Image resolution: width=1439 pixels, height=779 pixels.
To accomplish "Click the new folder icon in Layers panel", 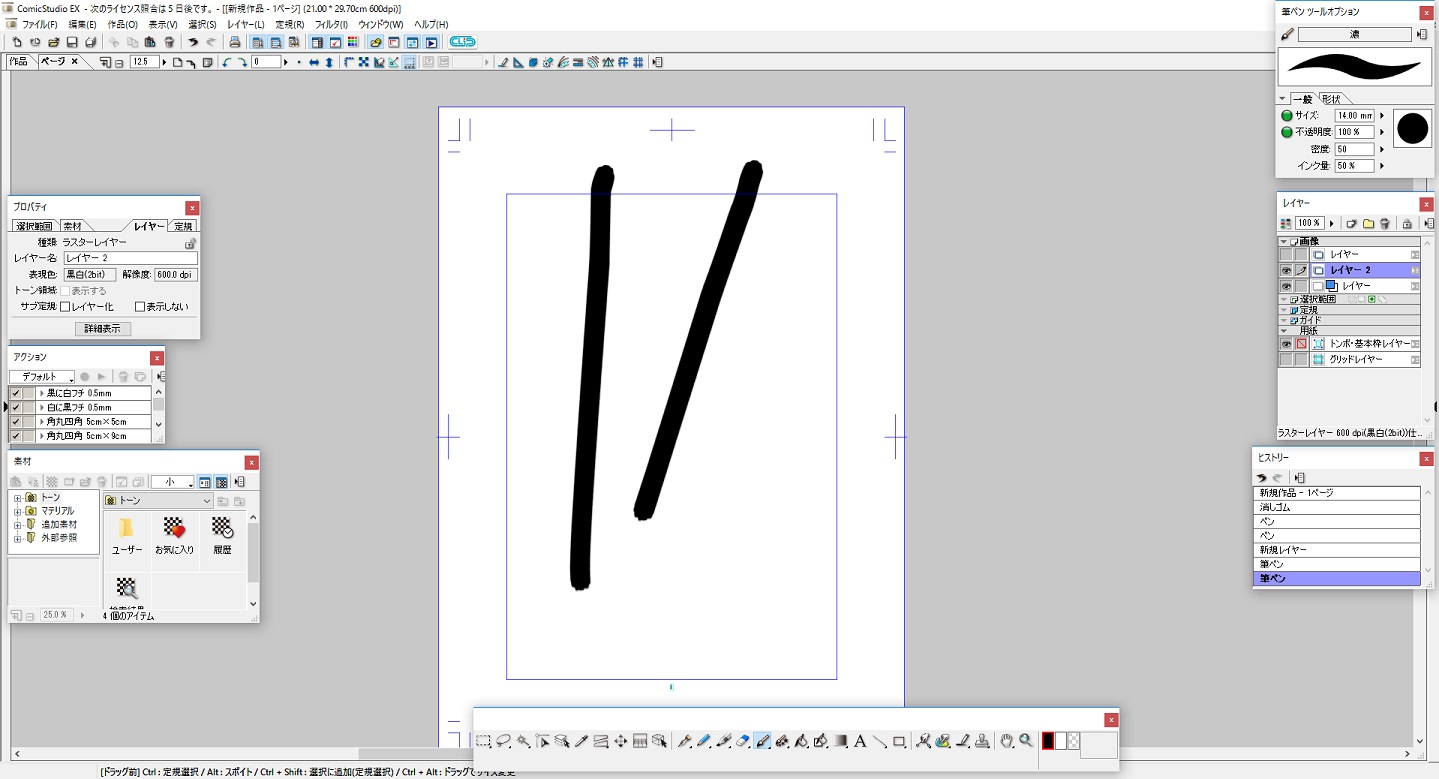I will 1368,223.
